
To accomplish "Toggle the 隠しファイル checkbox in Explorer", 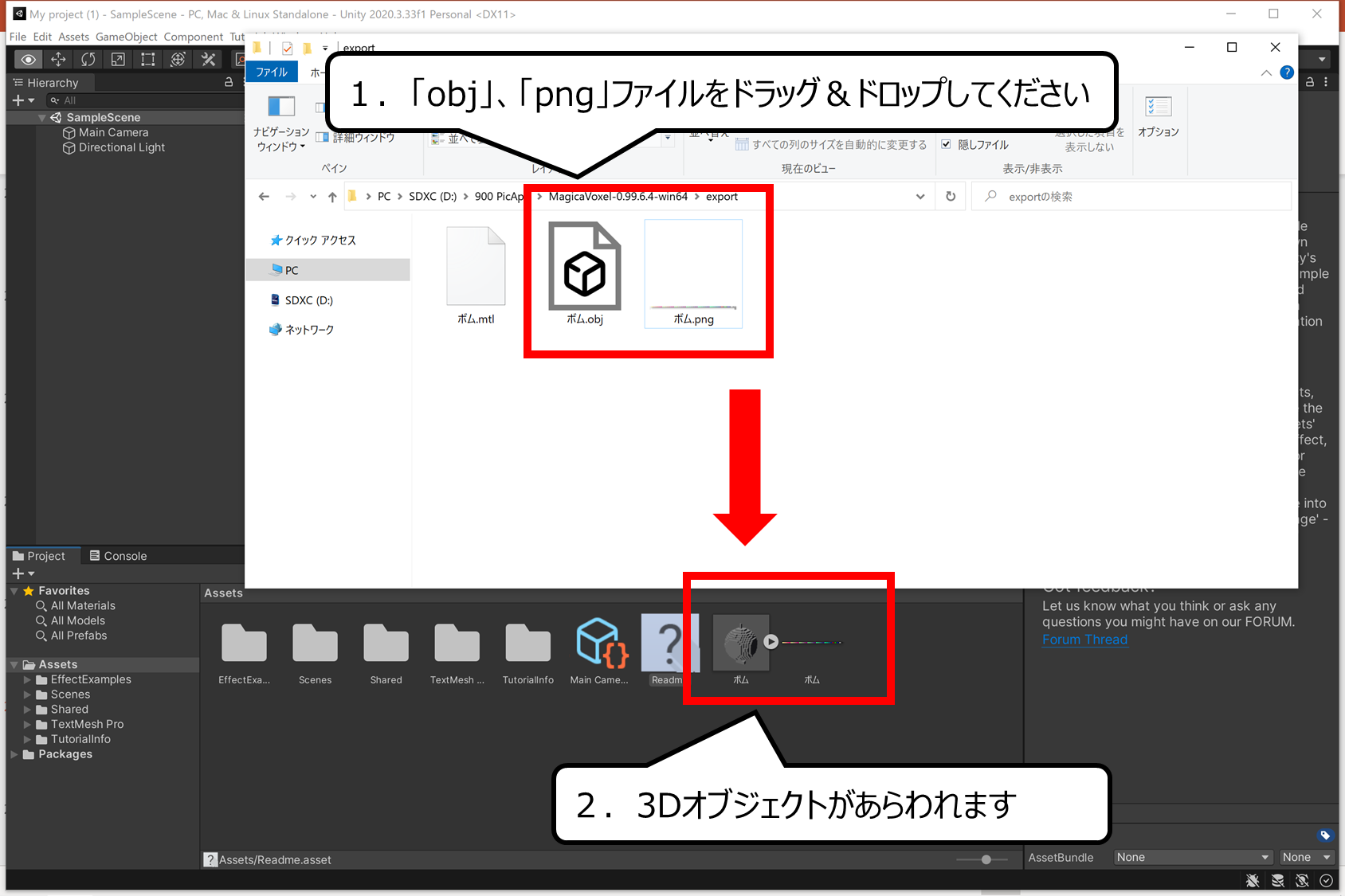I will point(946,144).
